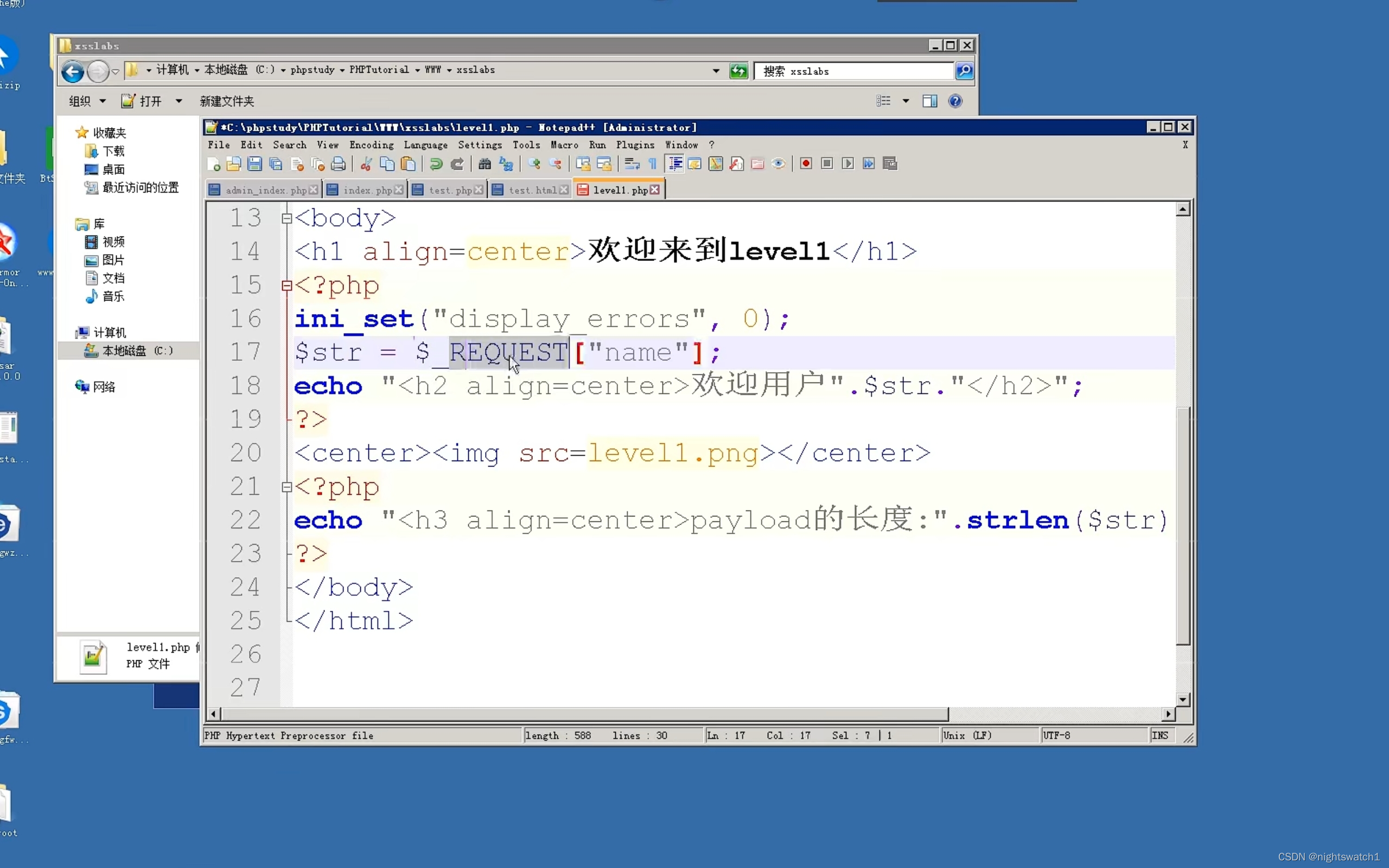Open the Search menu

pos(289,145)
